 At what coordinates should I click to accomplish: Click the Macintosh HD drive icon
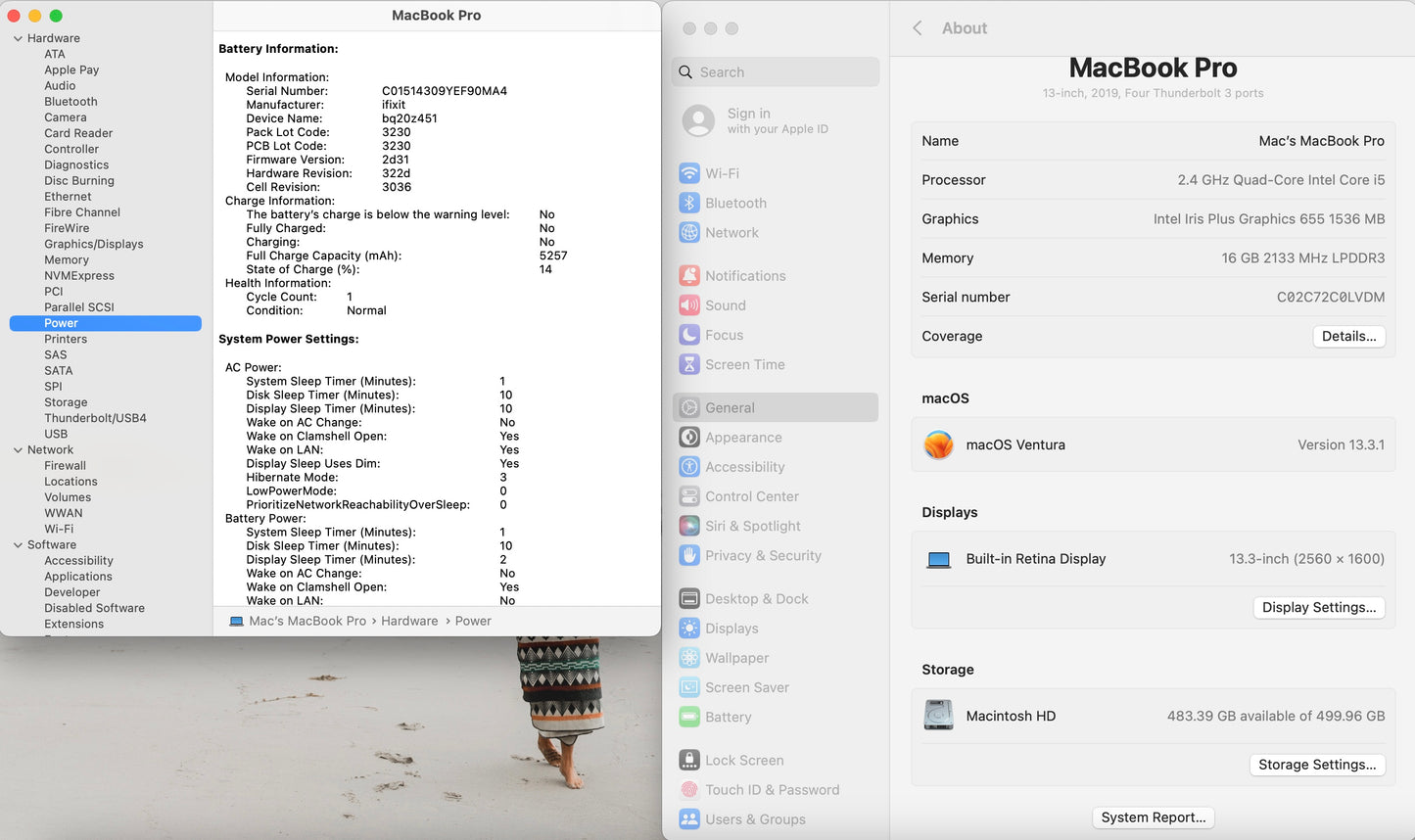(938, 716)
